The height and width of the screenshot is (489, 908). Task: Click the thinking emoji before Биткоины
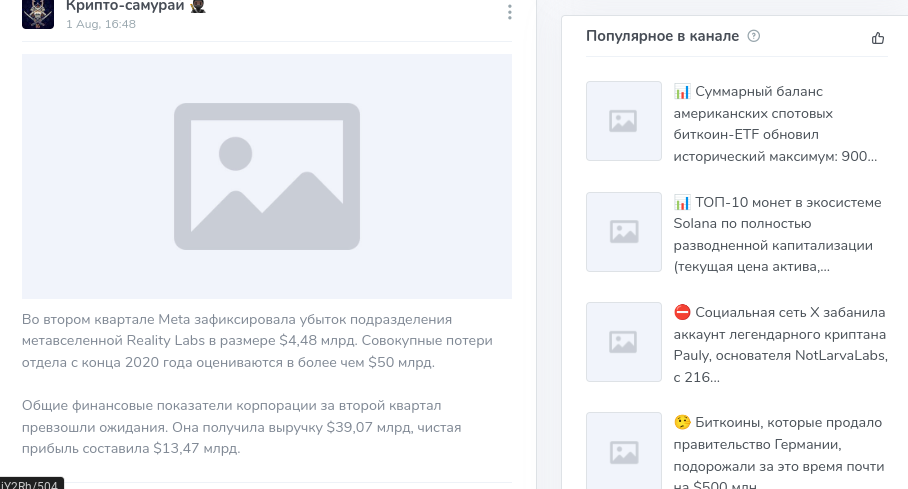pos(682,422)
